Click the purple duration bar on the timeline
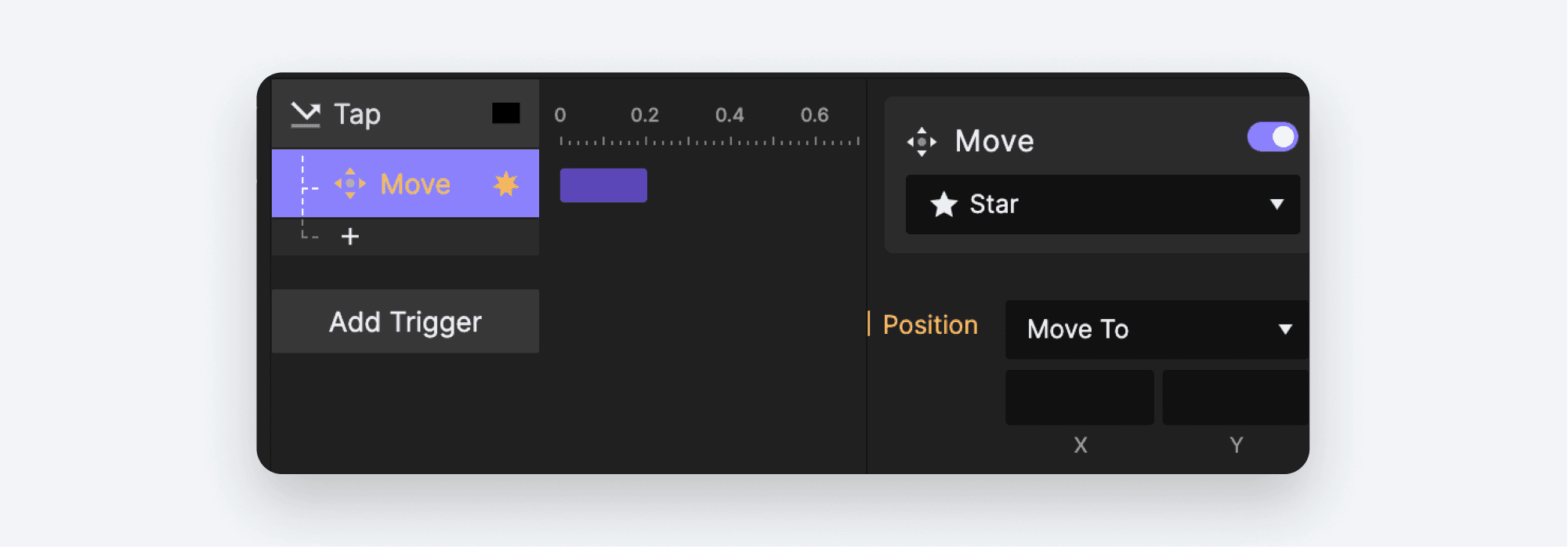1568x547 pixels. [x=603, y=184]
